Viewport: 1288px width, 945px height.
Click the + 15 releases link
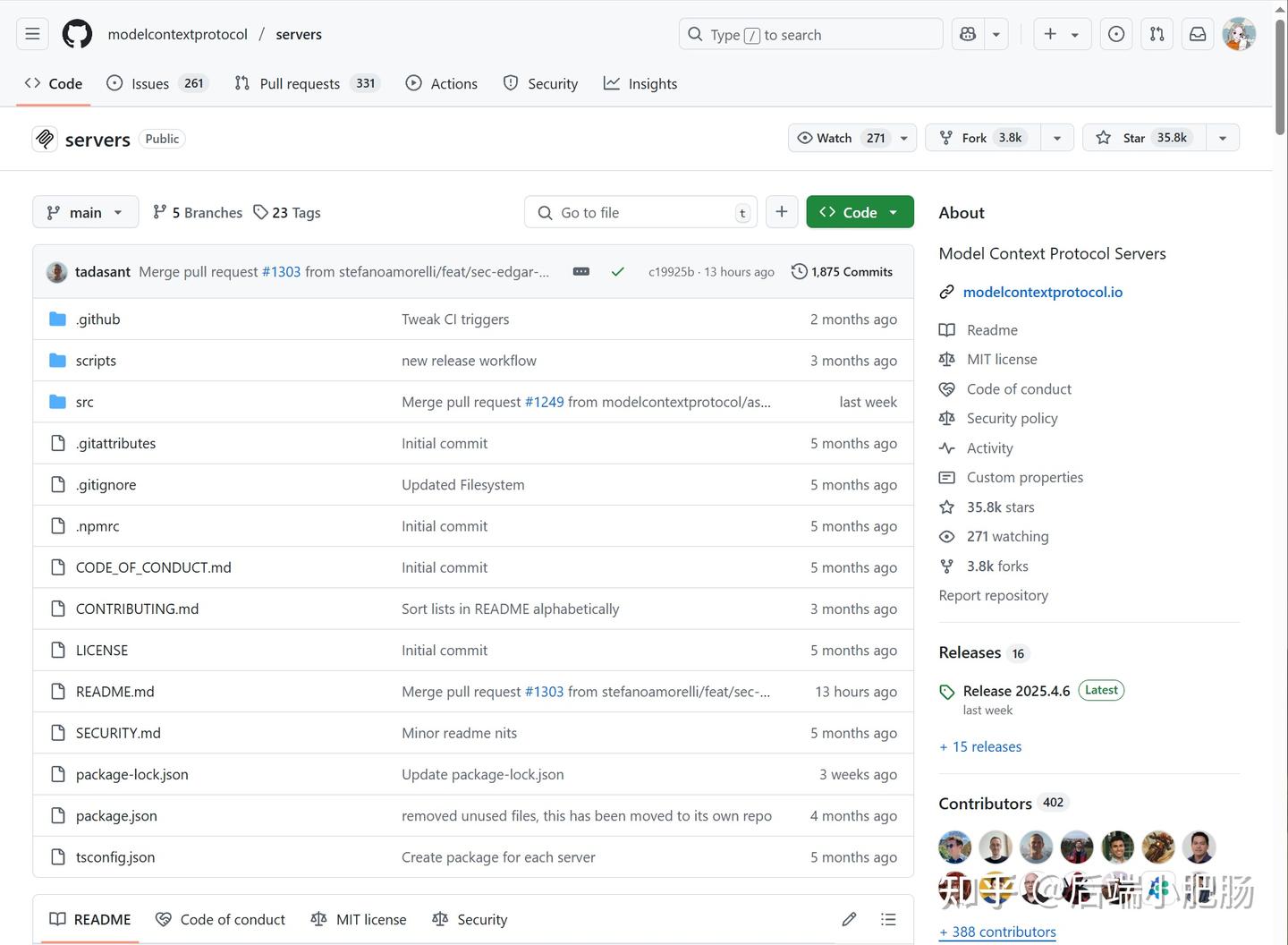coord(980,746)
